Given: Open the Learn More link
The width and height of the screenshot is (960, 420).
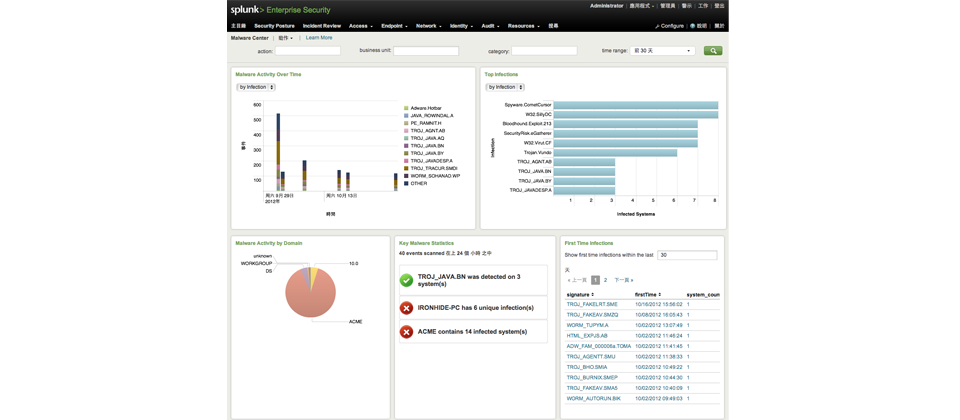Looking at the screenshot, I should pyautogui.click(x=319, y=38).
